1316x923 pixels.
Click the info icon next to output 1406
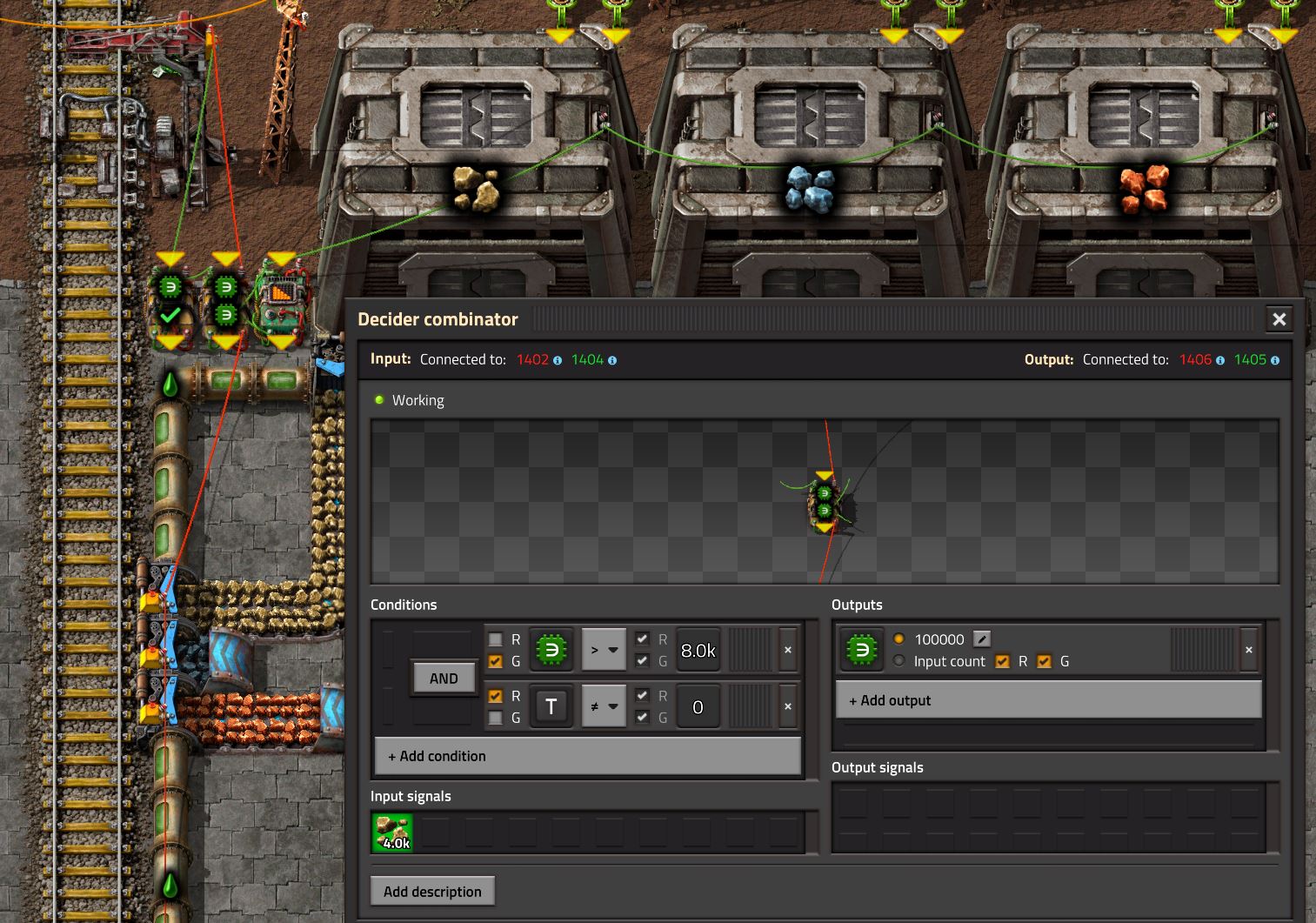(1220, 360)
